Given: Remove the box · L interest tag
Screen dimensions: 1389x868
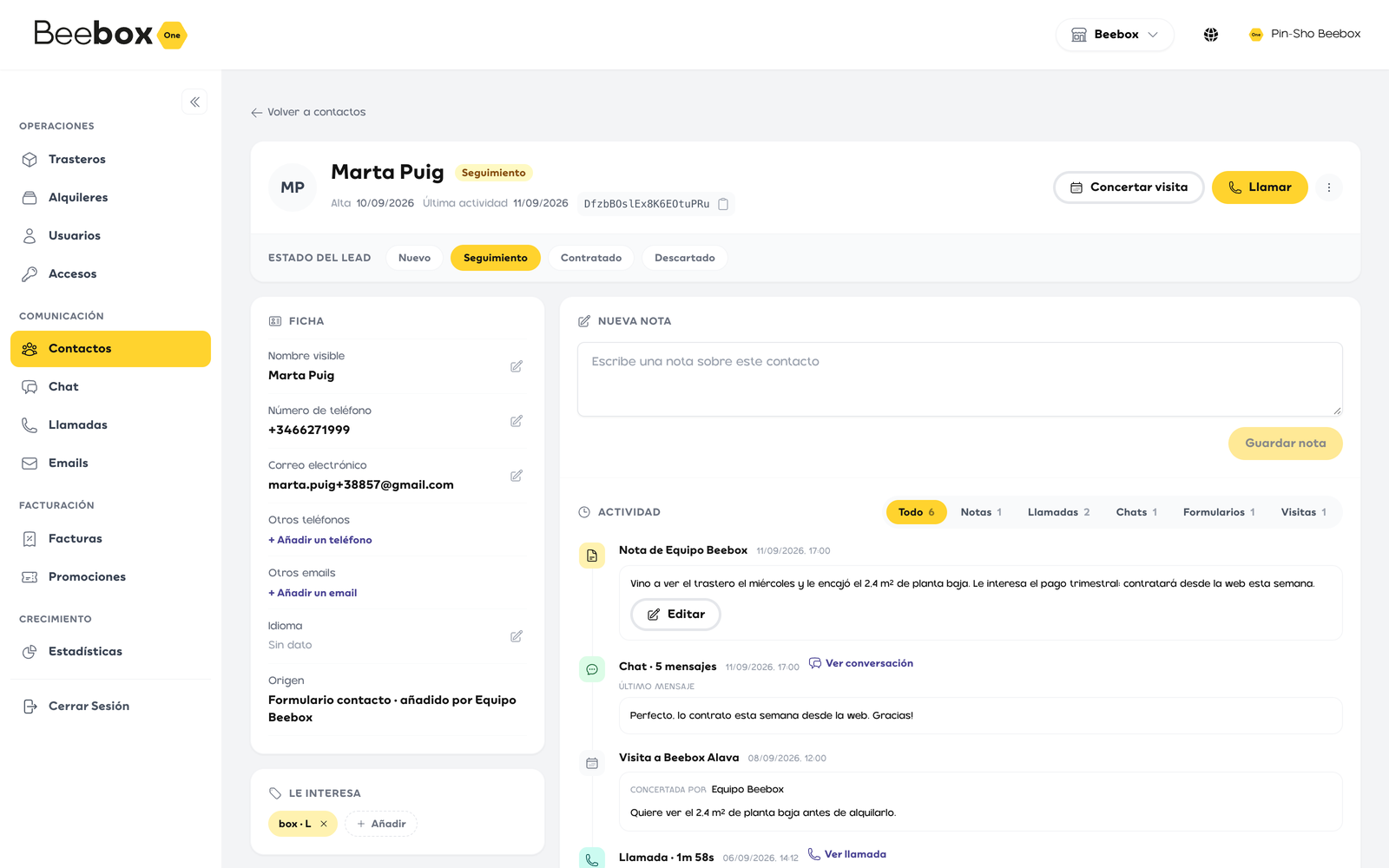Looking at the screenshot, I should coord(324,824).
